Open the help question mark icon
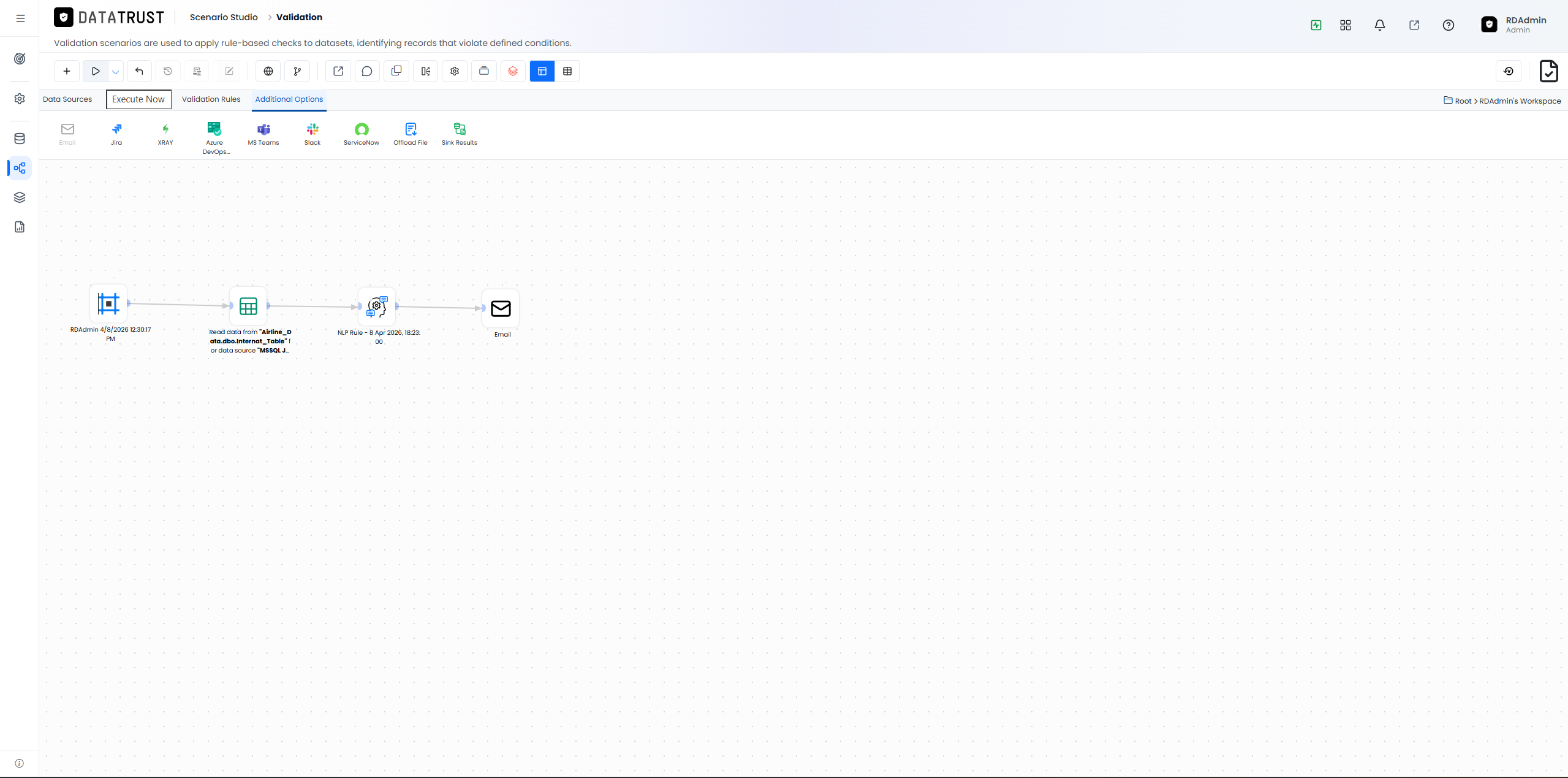This screenshot has width=1568, height=778. click(x=1449, y=25)
